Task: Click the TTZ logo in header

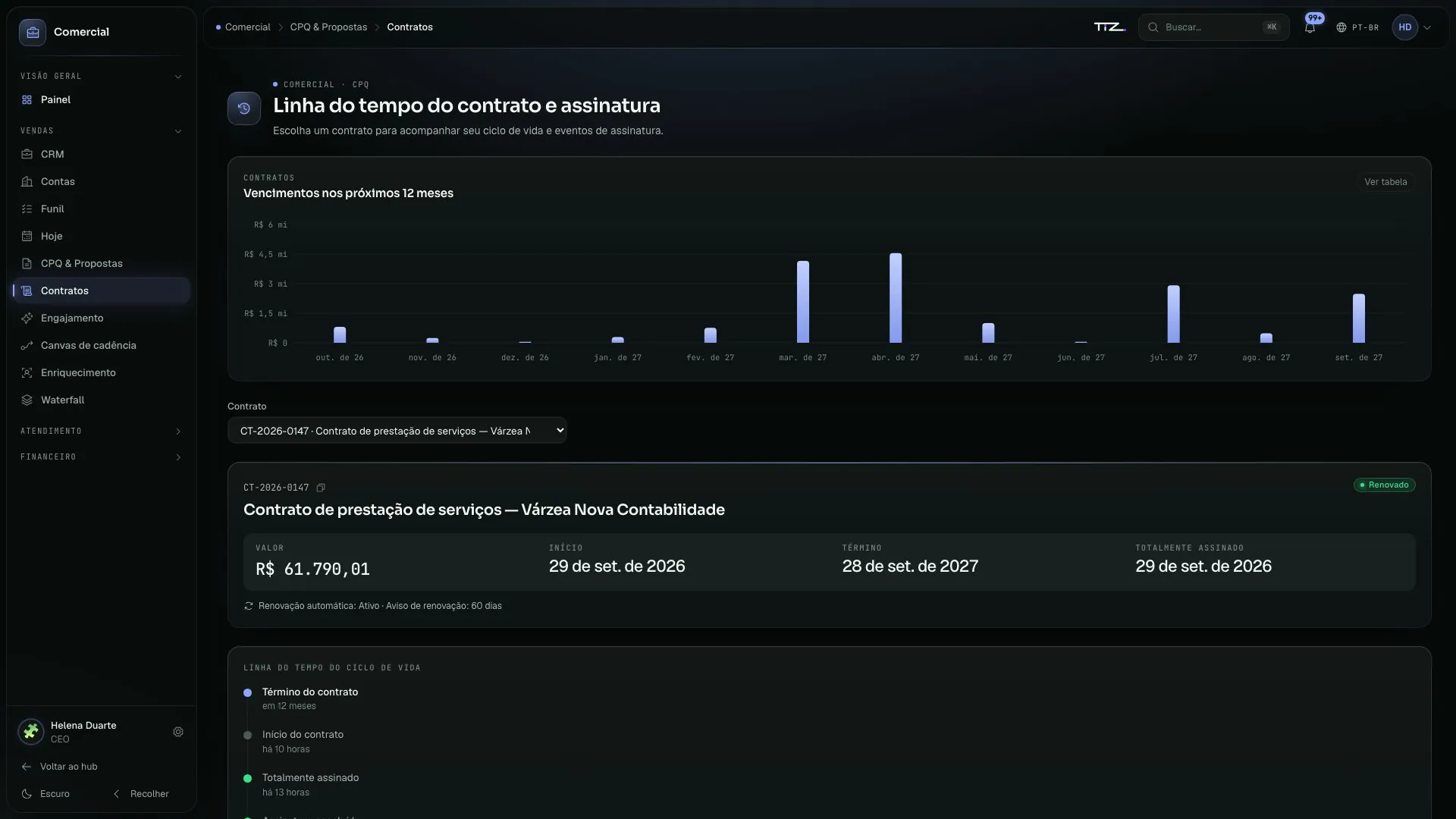Action: pos(1109,27)
